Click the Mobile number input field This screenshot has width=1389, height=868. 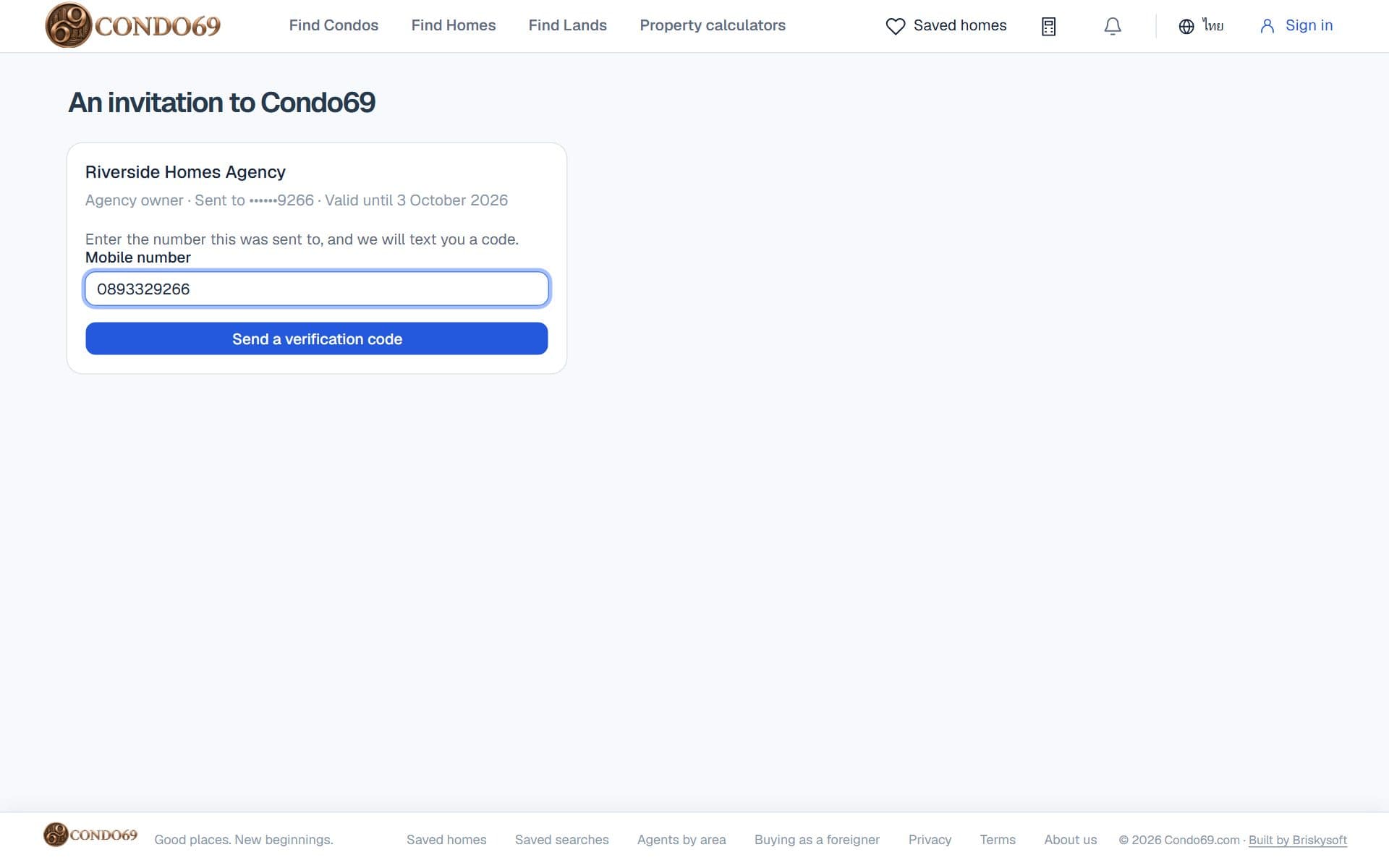point(317,289)
